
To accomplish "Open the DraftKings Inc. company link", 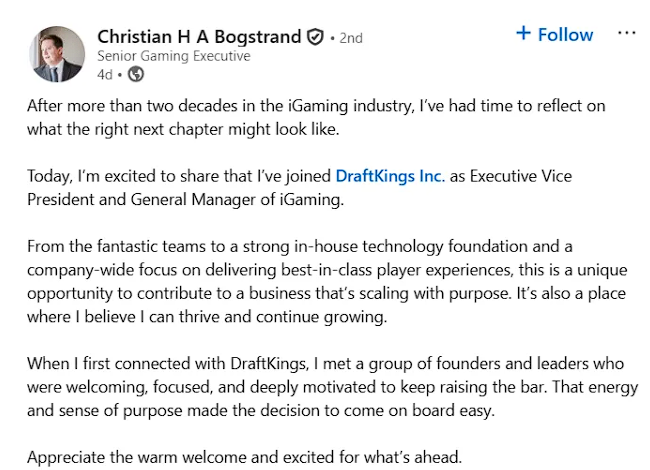I will pos(390,175).
